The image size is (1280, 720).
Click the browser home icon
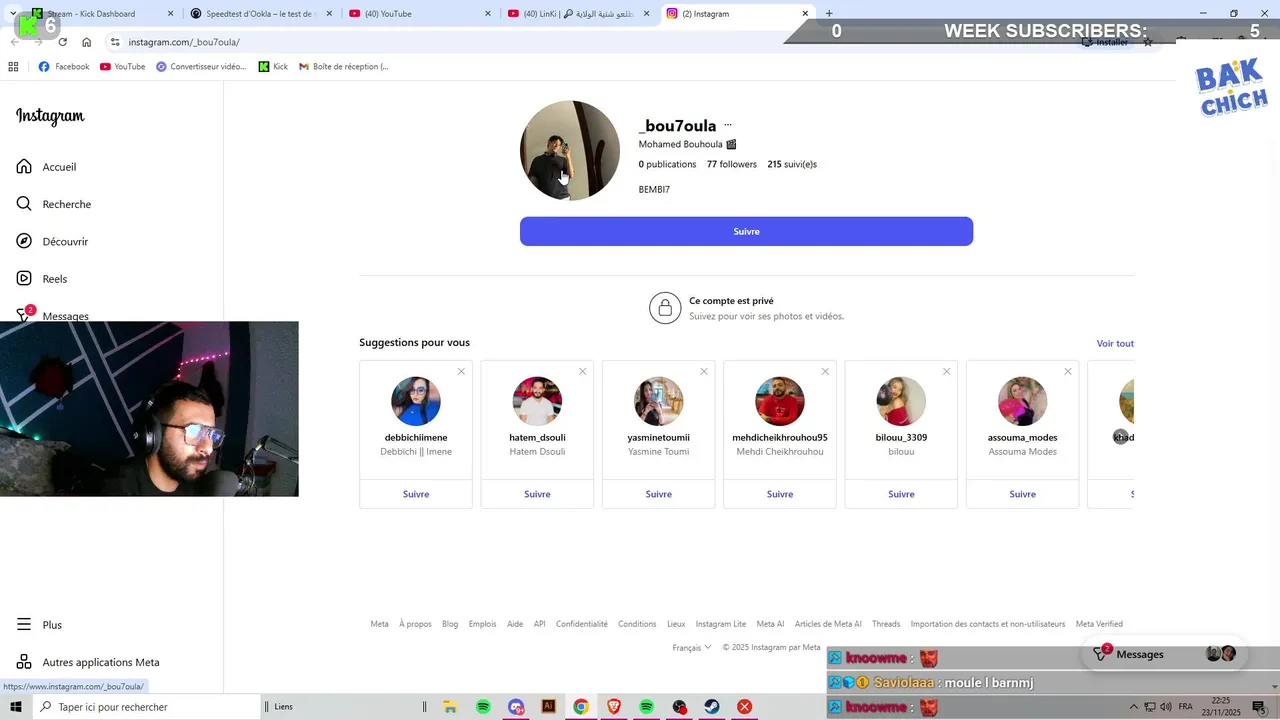pyautogui.click(x=87, y=42)
